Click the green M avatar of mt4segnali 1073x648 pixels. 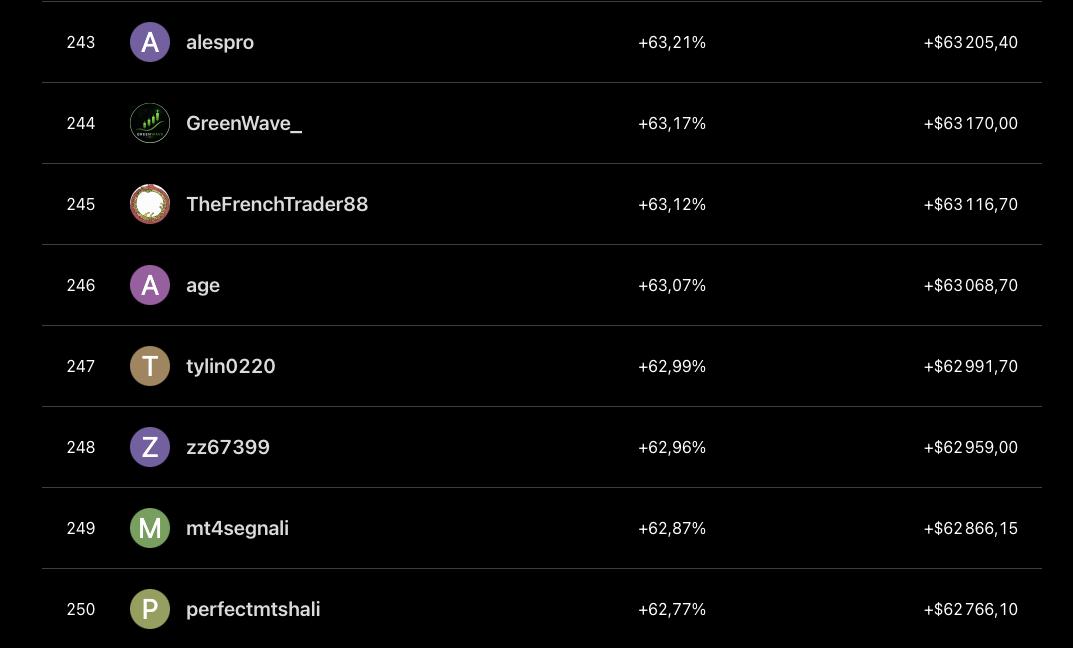(x=150, y=528)
